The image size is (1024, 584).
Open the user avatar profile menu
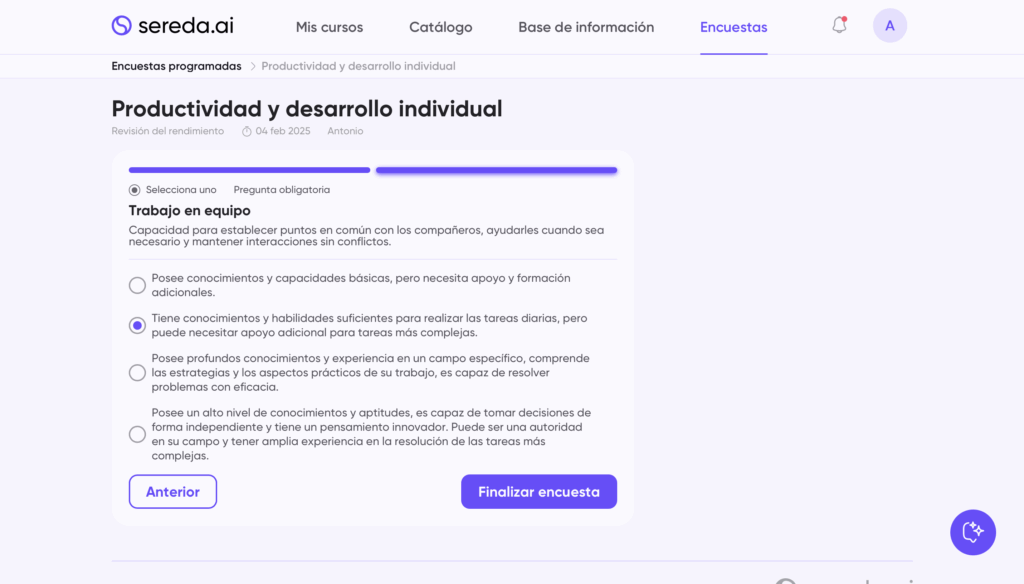click(x=889, y=26)
